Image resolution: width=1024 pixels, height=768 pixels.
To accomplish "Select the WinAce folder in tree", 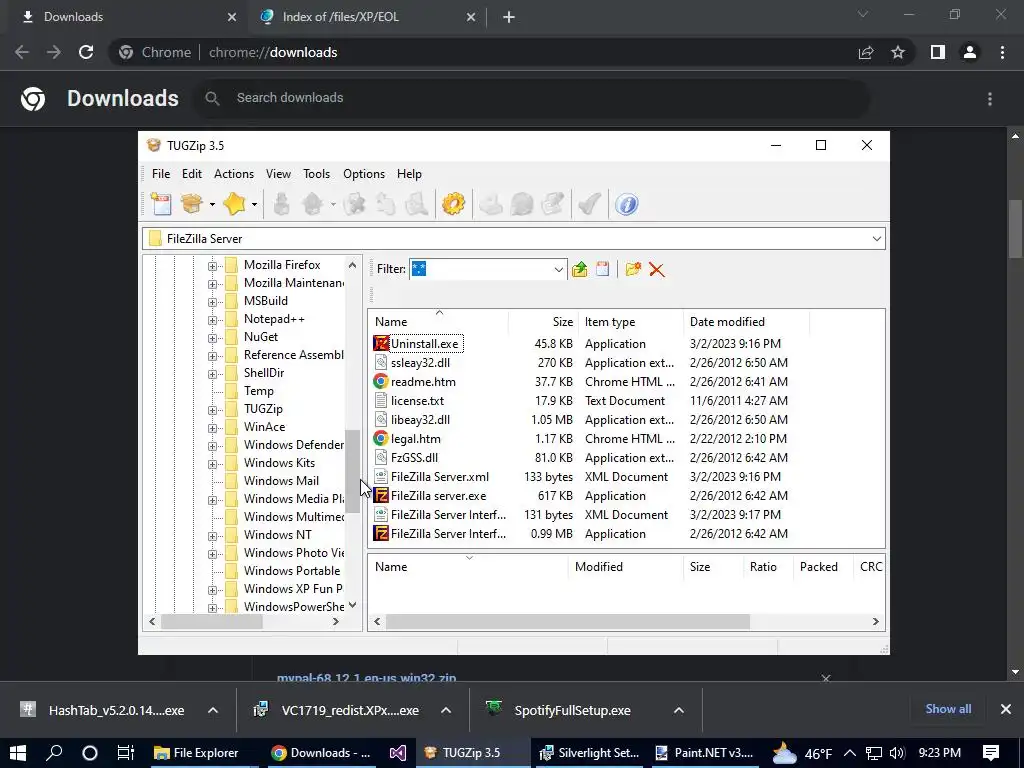I will pyautogui.click(x=264, y=426).
